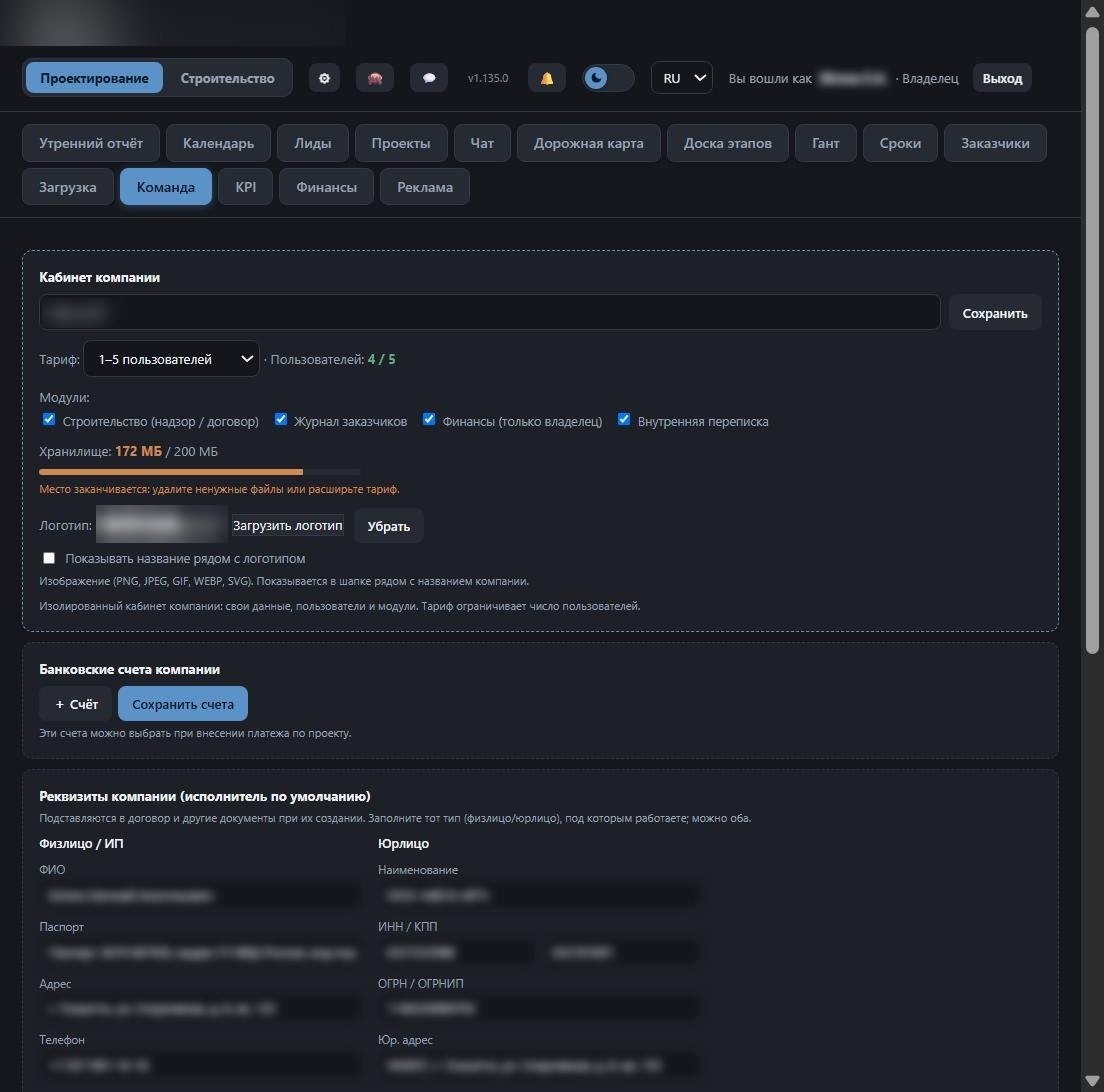Click the Сохранить счета button
This screenshot has width=1104, height=1092.
[x=183, y=704]
